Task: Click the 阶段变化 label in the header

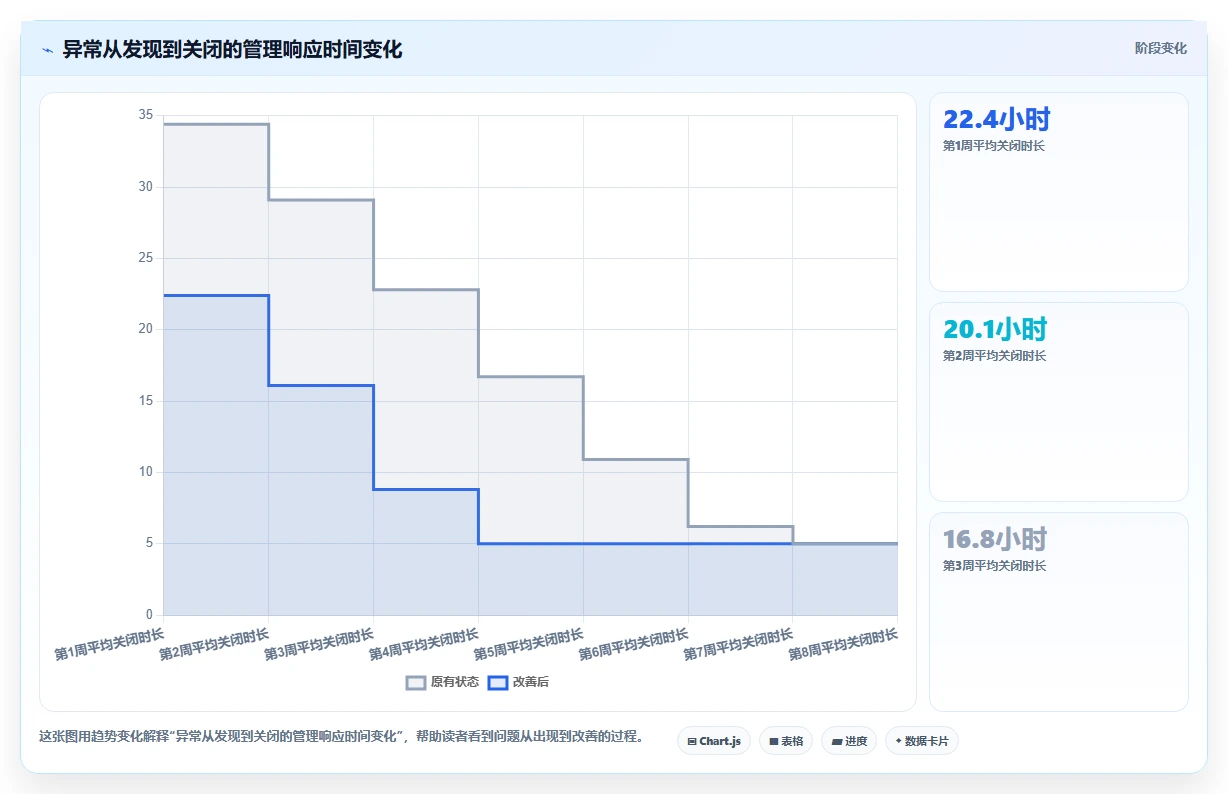Action: point(1161,48)
